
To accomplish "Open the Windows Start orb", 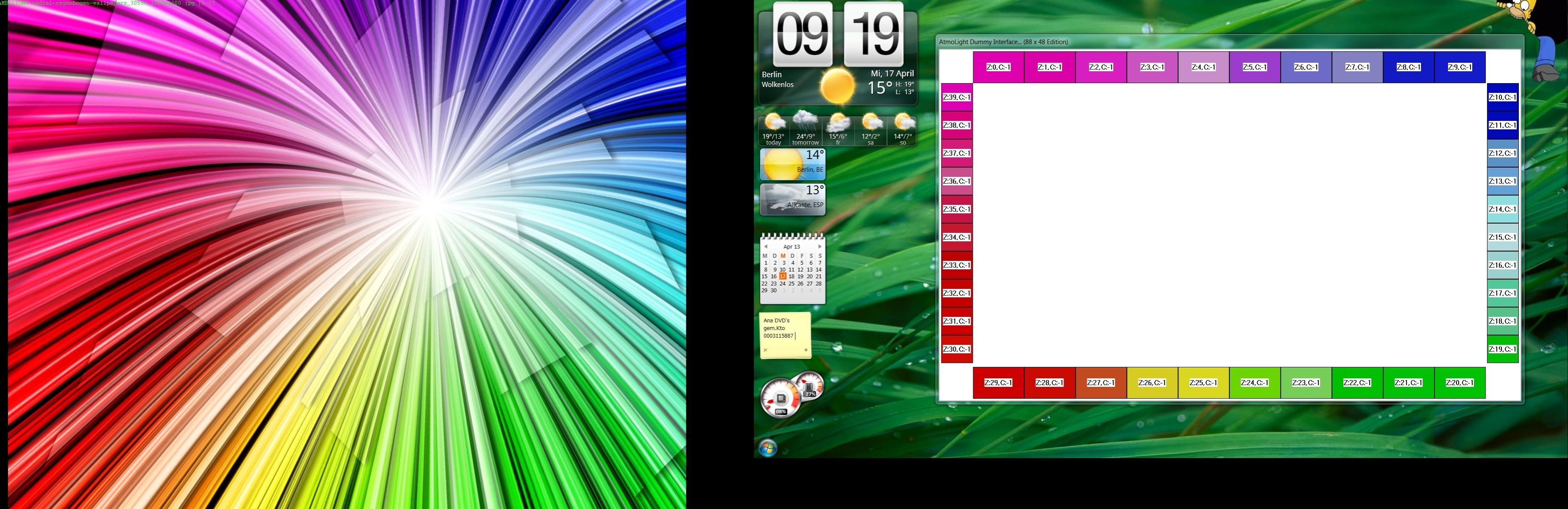I will (768, 449).
